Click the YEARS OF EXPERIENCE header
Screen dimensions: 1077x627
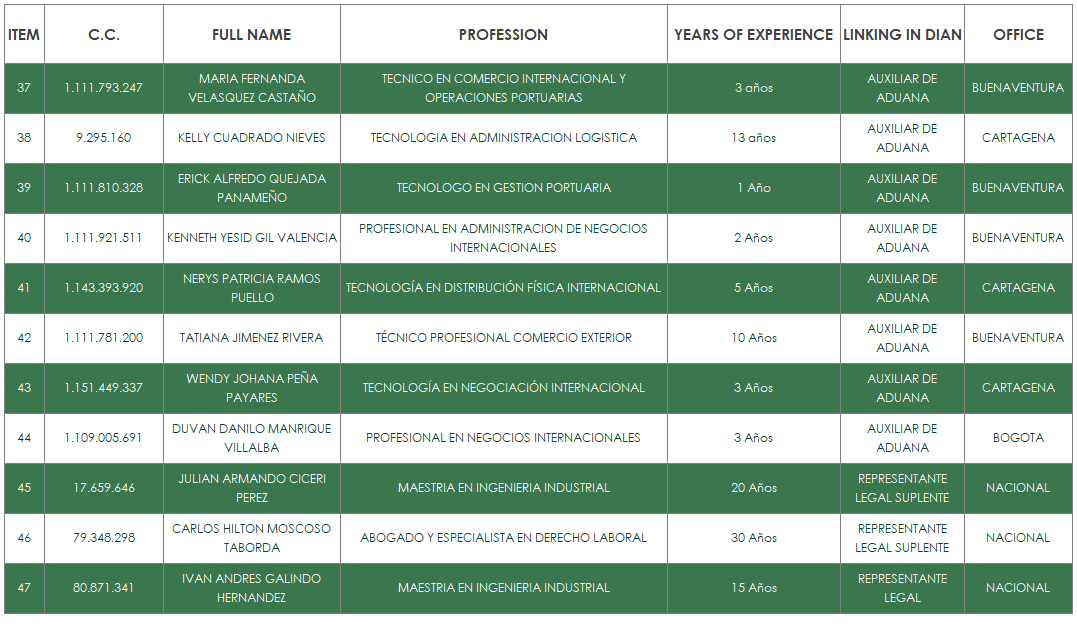click(753, 34)
